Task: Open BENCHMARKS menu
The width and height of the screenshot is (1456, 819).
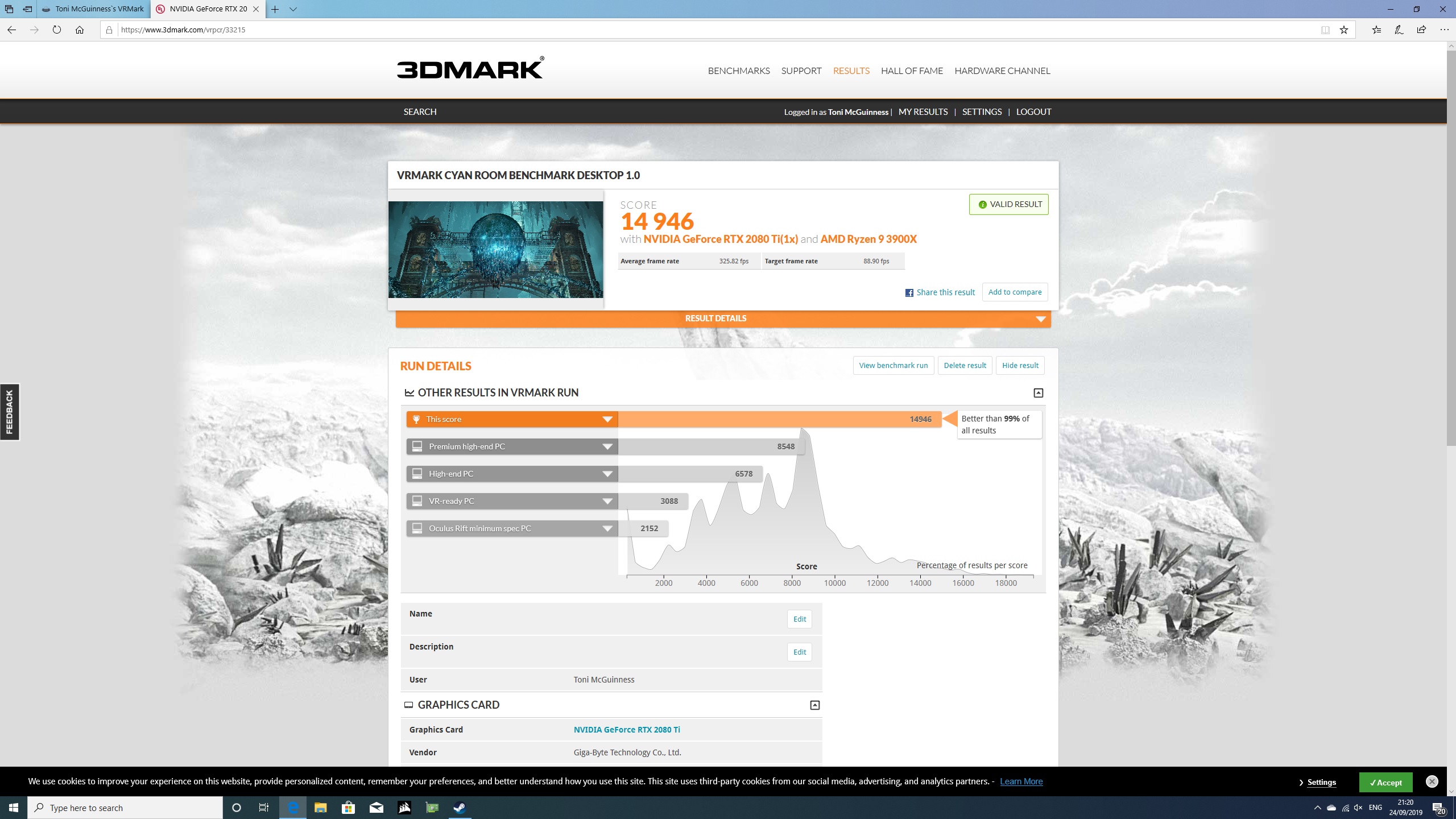Action: (x=739, y=71)
